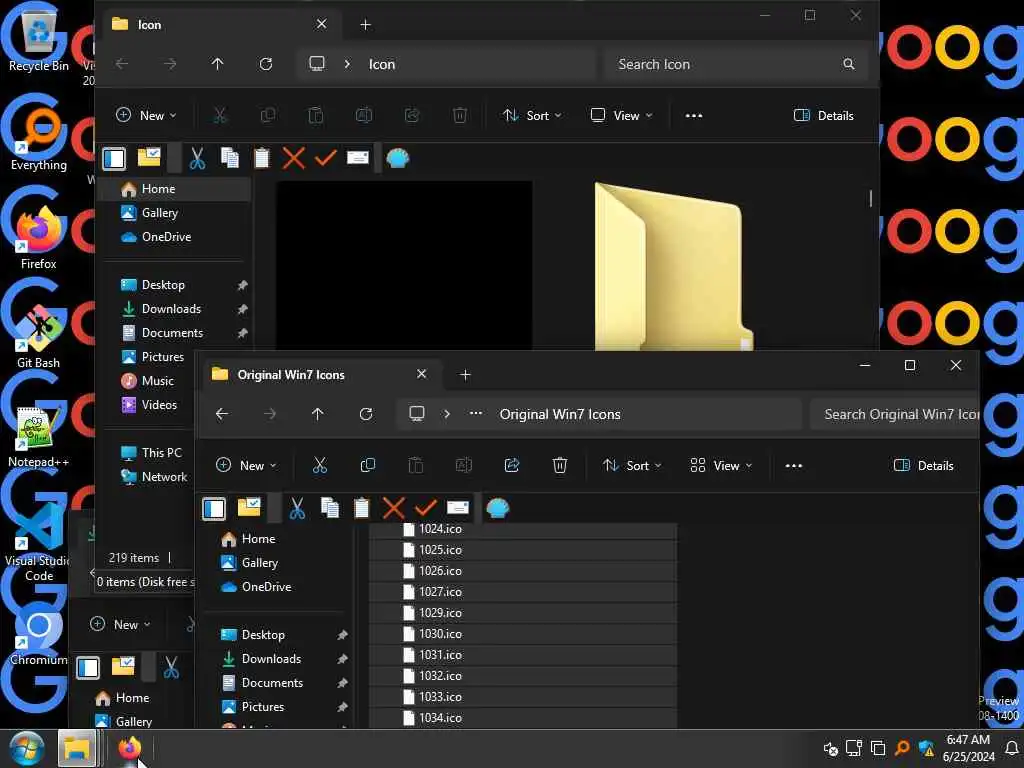The width and height of the screenshot is (1024, 768).
Task: Toggle navigation pane icon in Icon window classic toolbar
Action: (x=114, y=158)
